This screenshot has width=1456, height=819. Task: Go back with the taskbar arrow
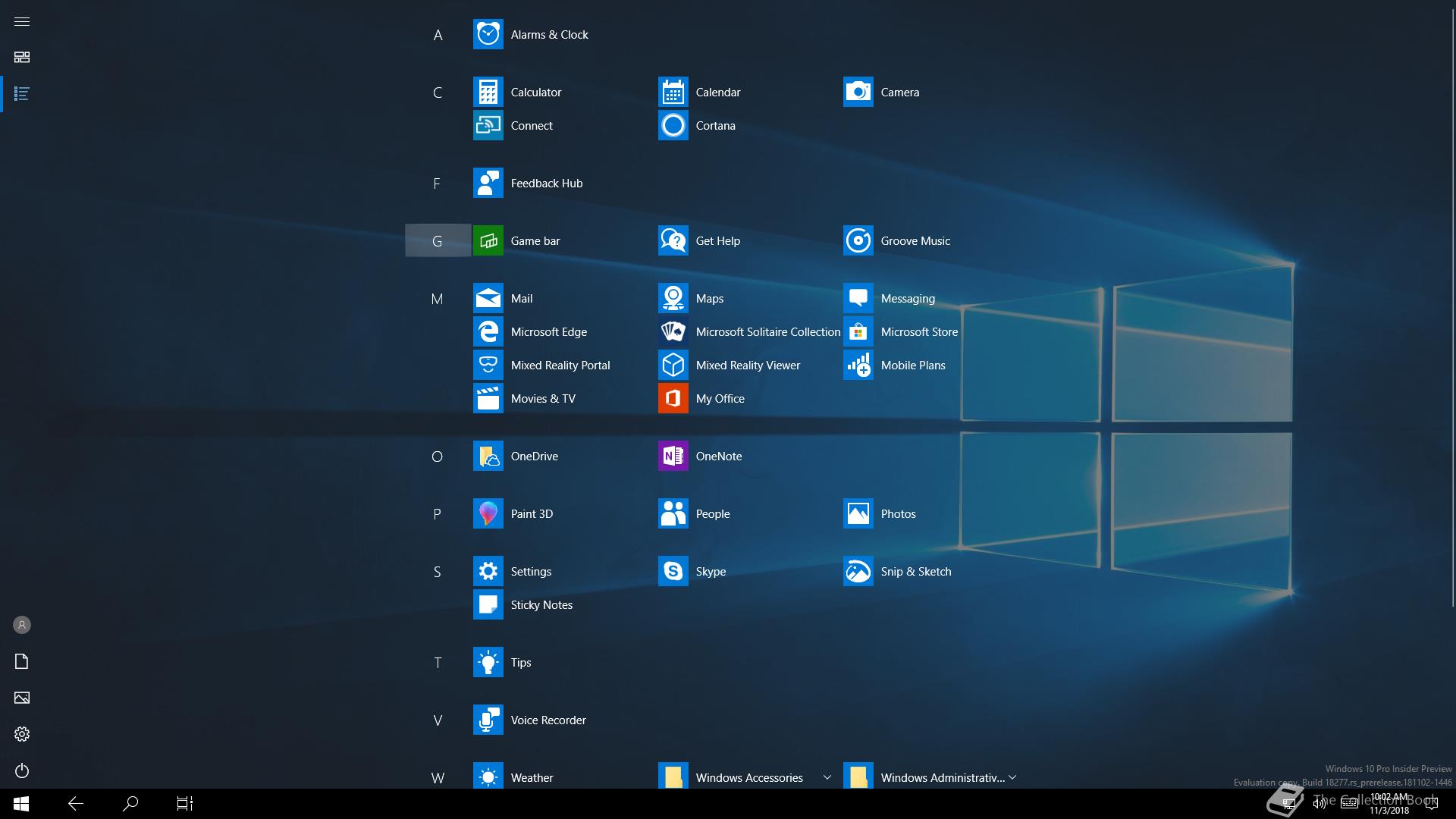coord(76,804)
